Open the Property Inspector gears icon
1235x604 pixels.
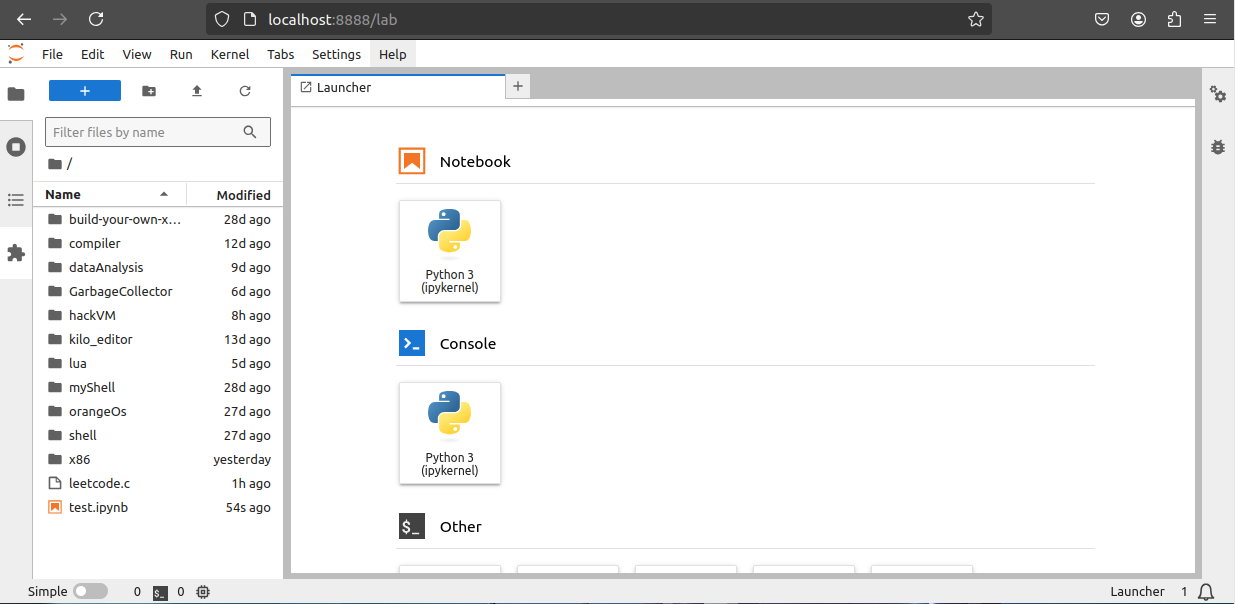[x=1218, y=94]
